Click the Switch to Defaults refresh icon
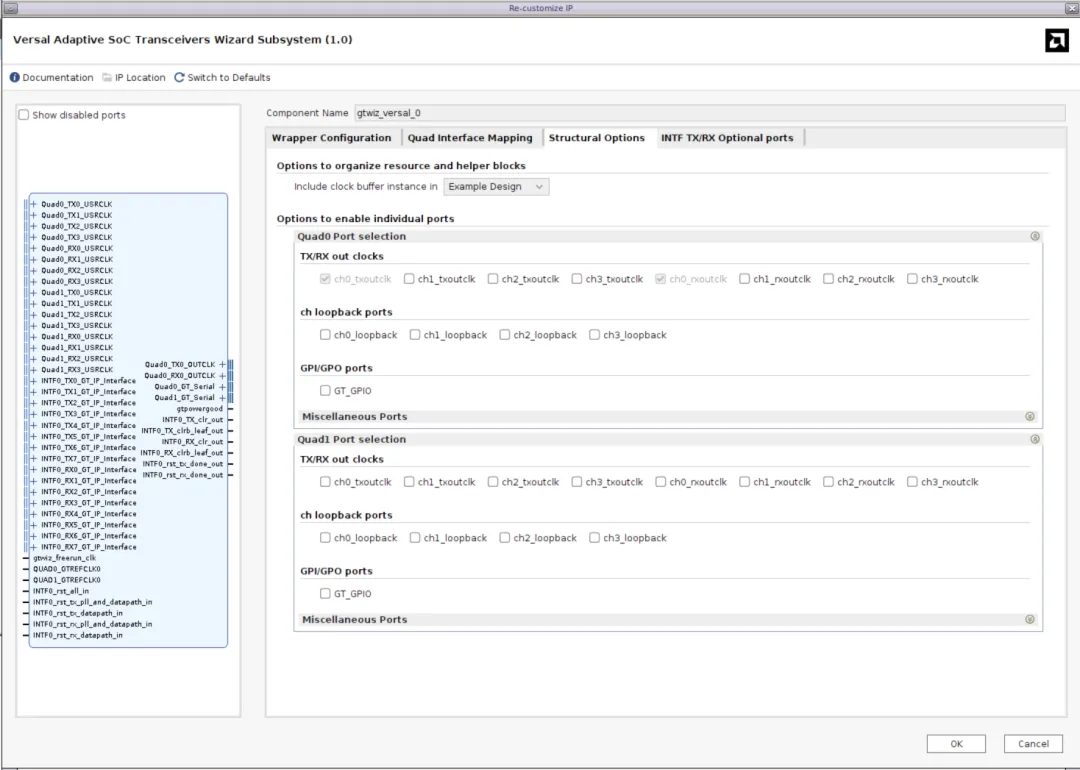This screenshot has width=1080, height=770. point(179,78)
